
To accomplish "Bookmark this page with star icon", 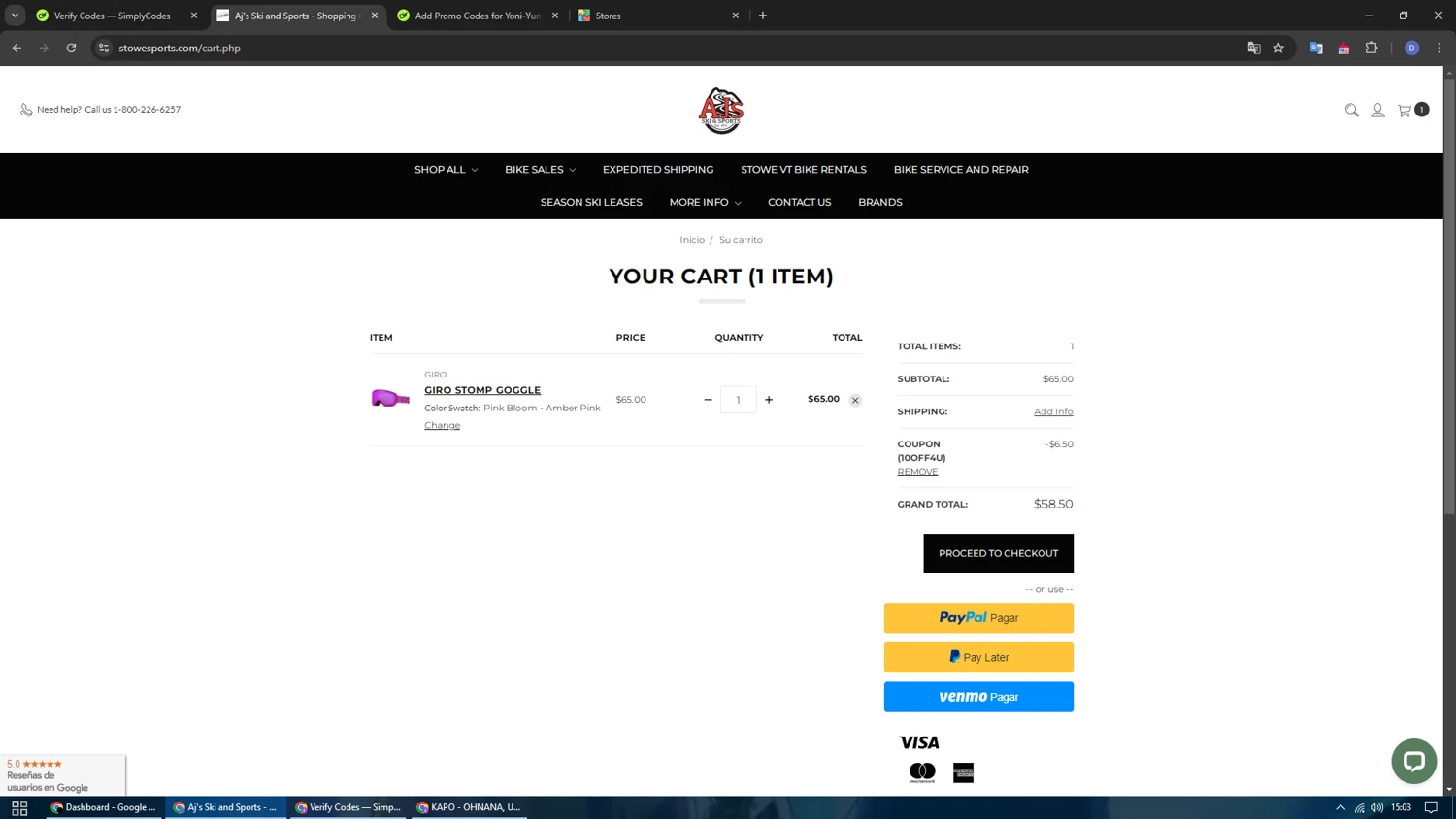I will [x=1278, y=48].
